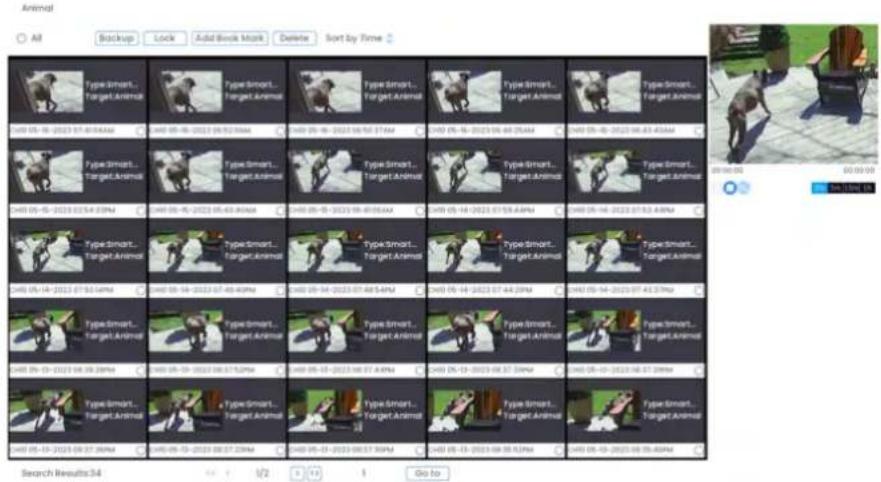Open the first clip thumbnail in third row

[x=47, y=251]
